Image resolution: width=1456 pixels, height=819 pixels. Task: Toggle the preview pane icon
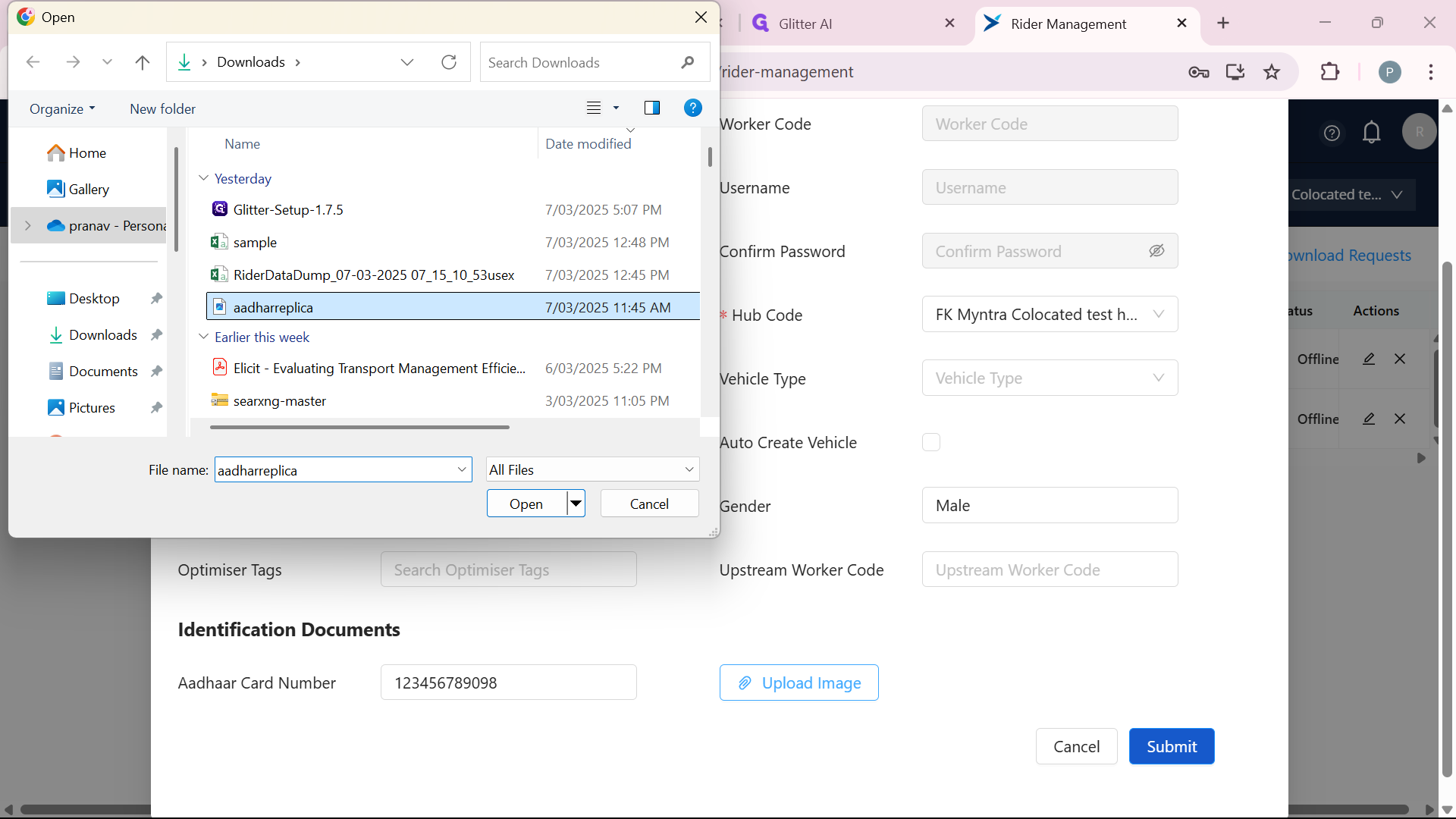tap(651, 108)
